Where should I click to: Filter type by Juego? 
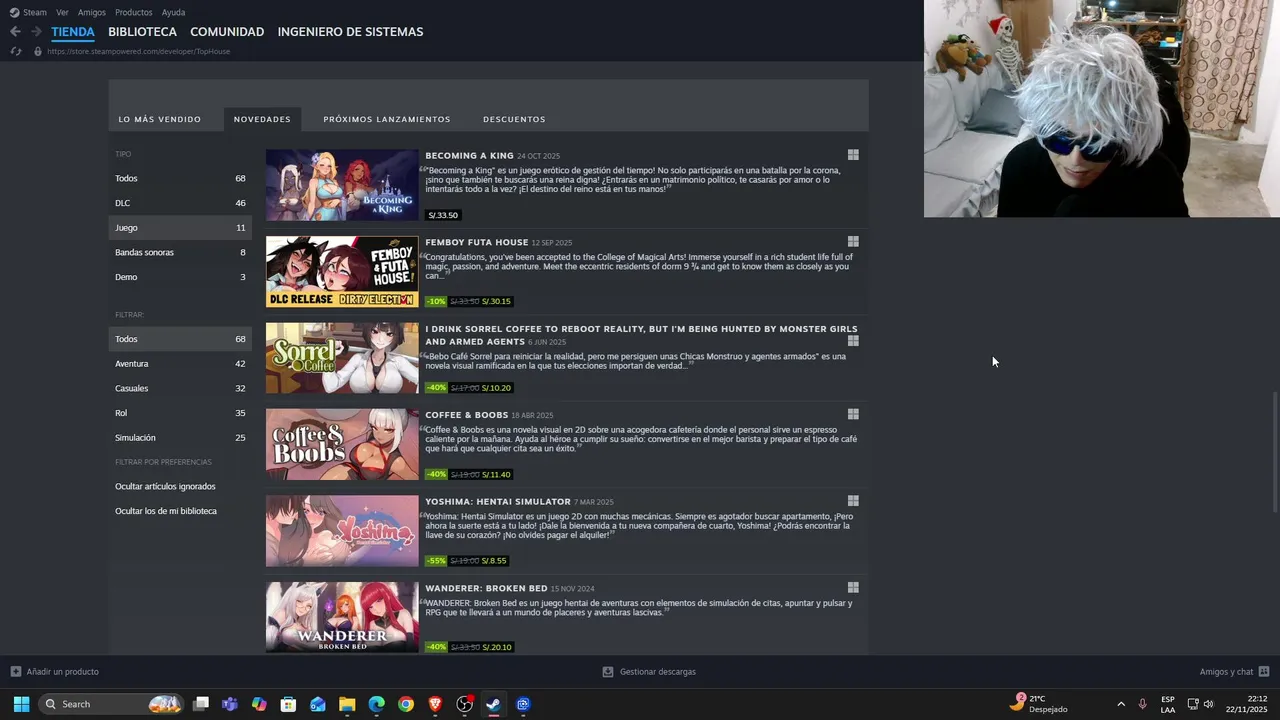[x=180, y=228]
